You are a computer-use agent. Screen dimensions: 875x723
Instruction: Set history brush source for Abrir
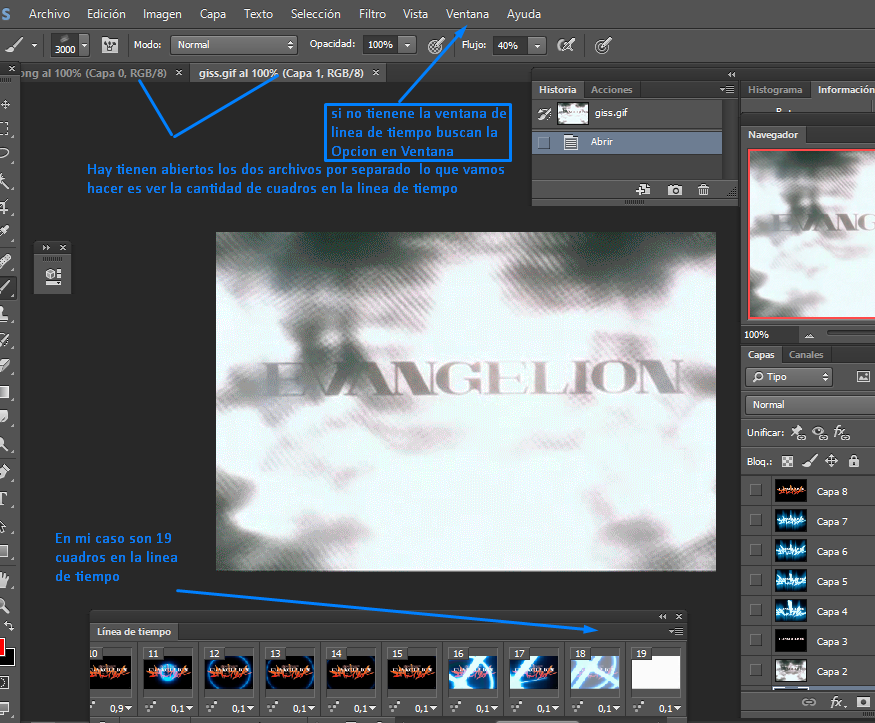544,143
